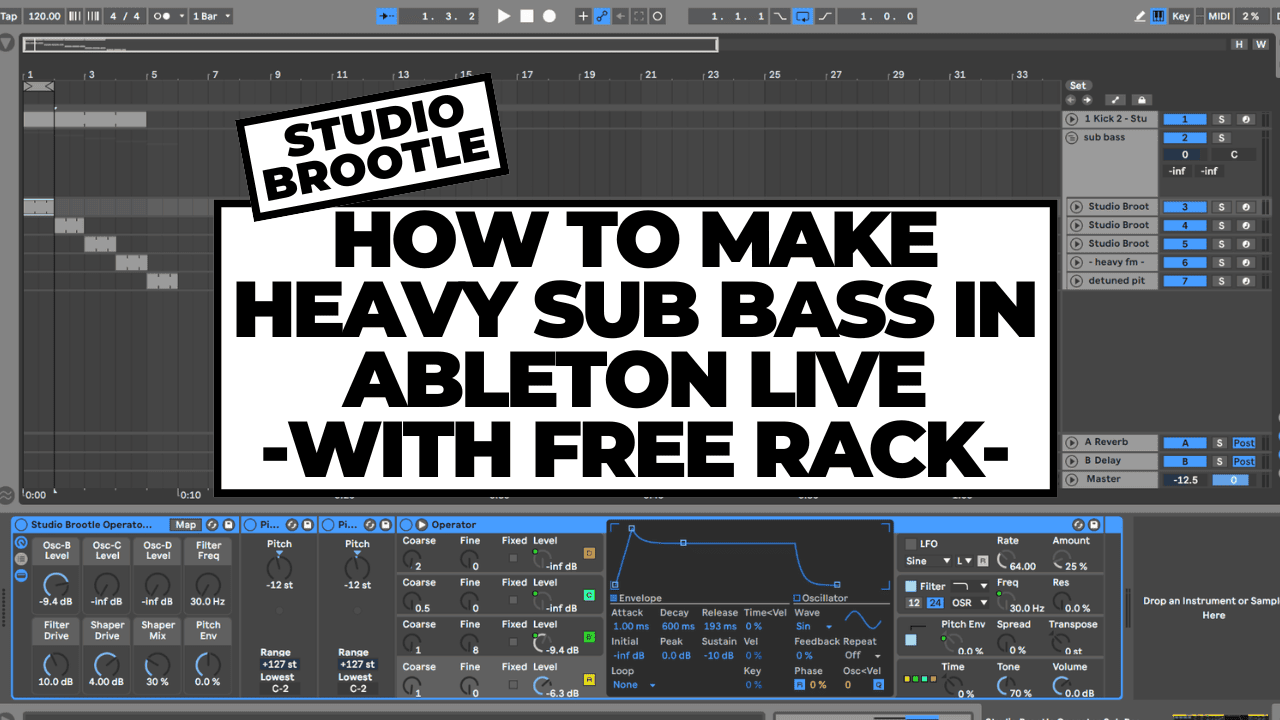Click the next locator arrow
Image resolution: width=1280 pixels, height=720 pixels.
[1086, 100]
